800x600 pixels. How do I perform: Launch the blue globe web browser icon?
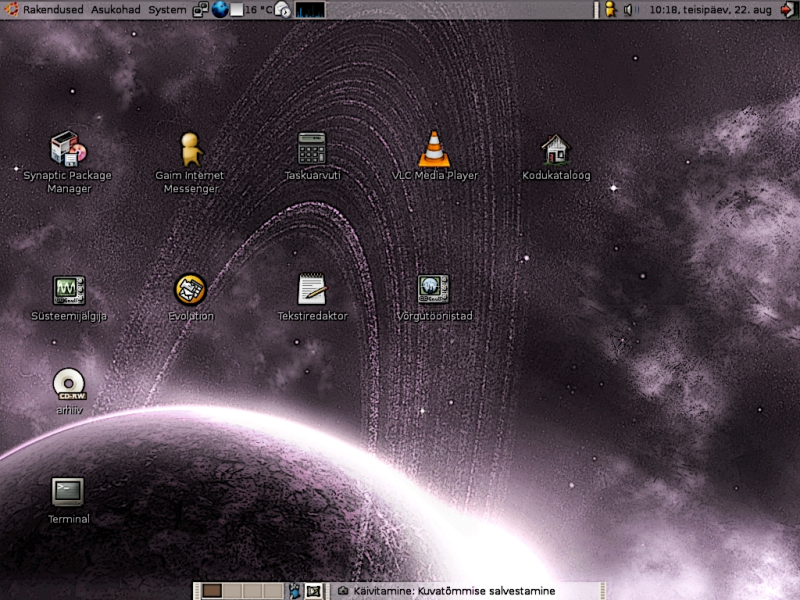tap(220, 10)
